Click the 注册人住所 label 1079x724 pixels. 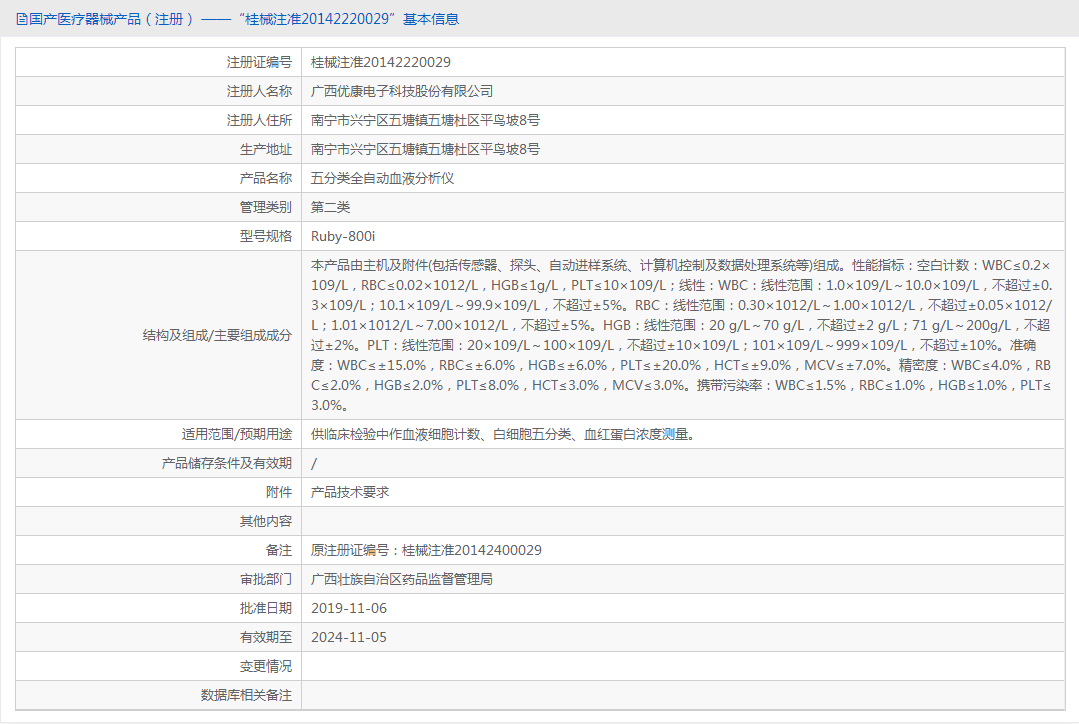pyautogui.click(x=259, y=120)
